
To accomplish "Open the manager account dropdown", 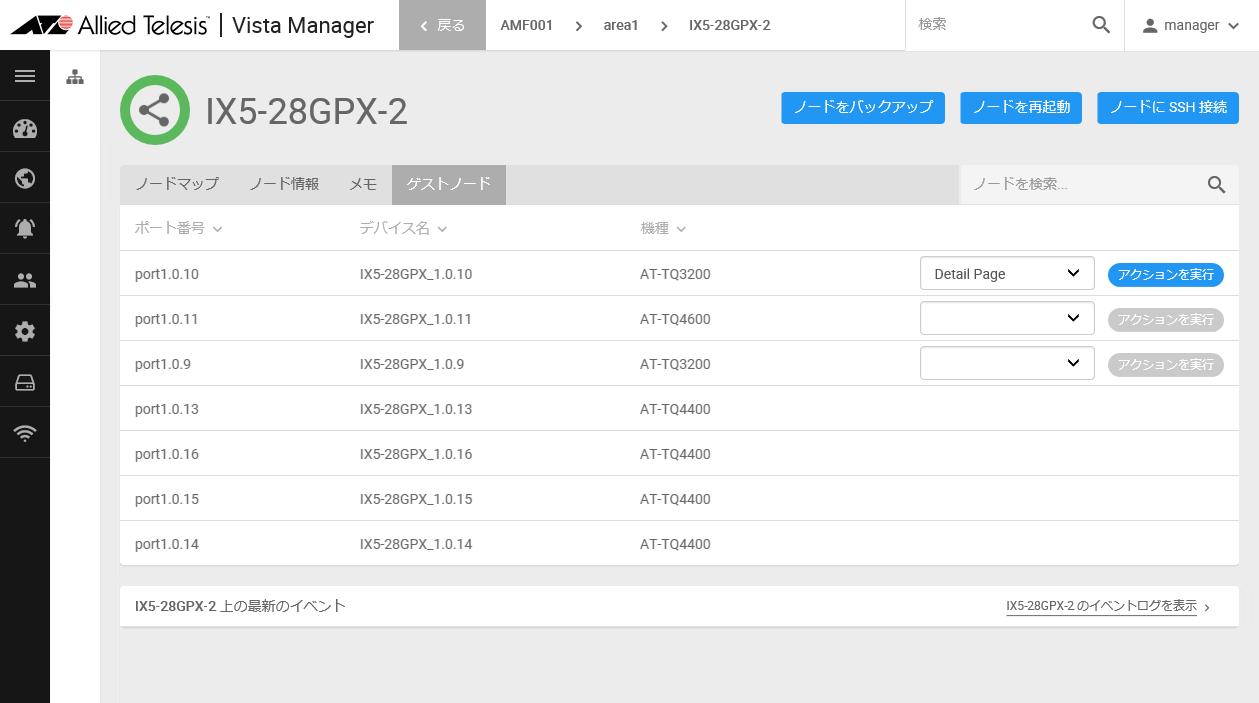I will (x=1191, y=25).
